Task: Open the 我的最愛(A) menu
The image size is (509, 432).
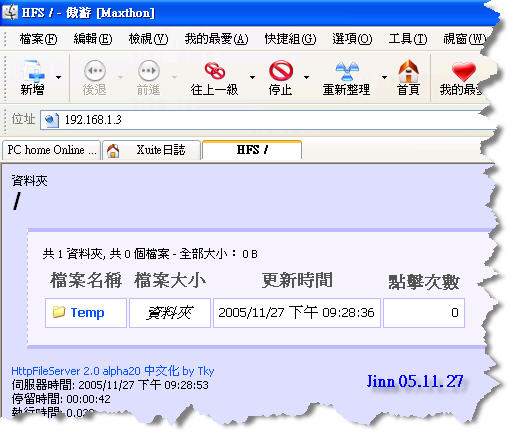Action: (216, 39)
